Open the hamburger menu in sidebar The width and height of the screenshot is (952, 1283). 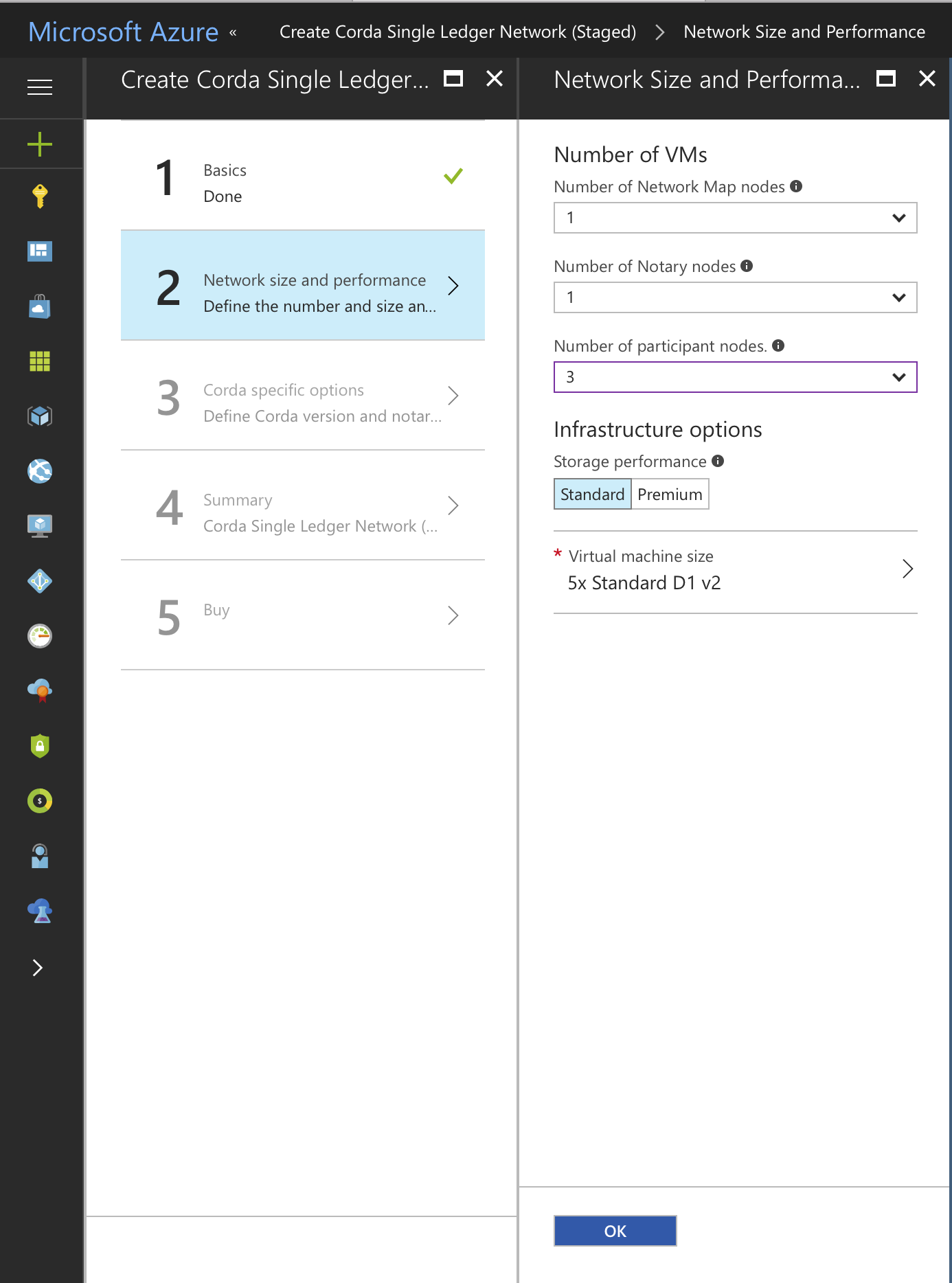(x=40, y=87)
